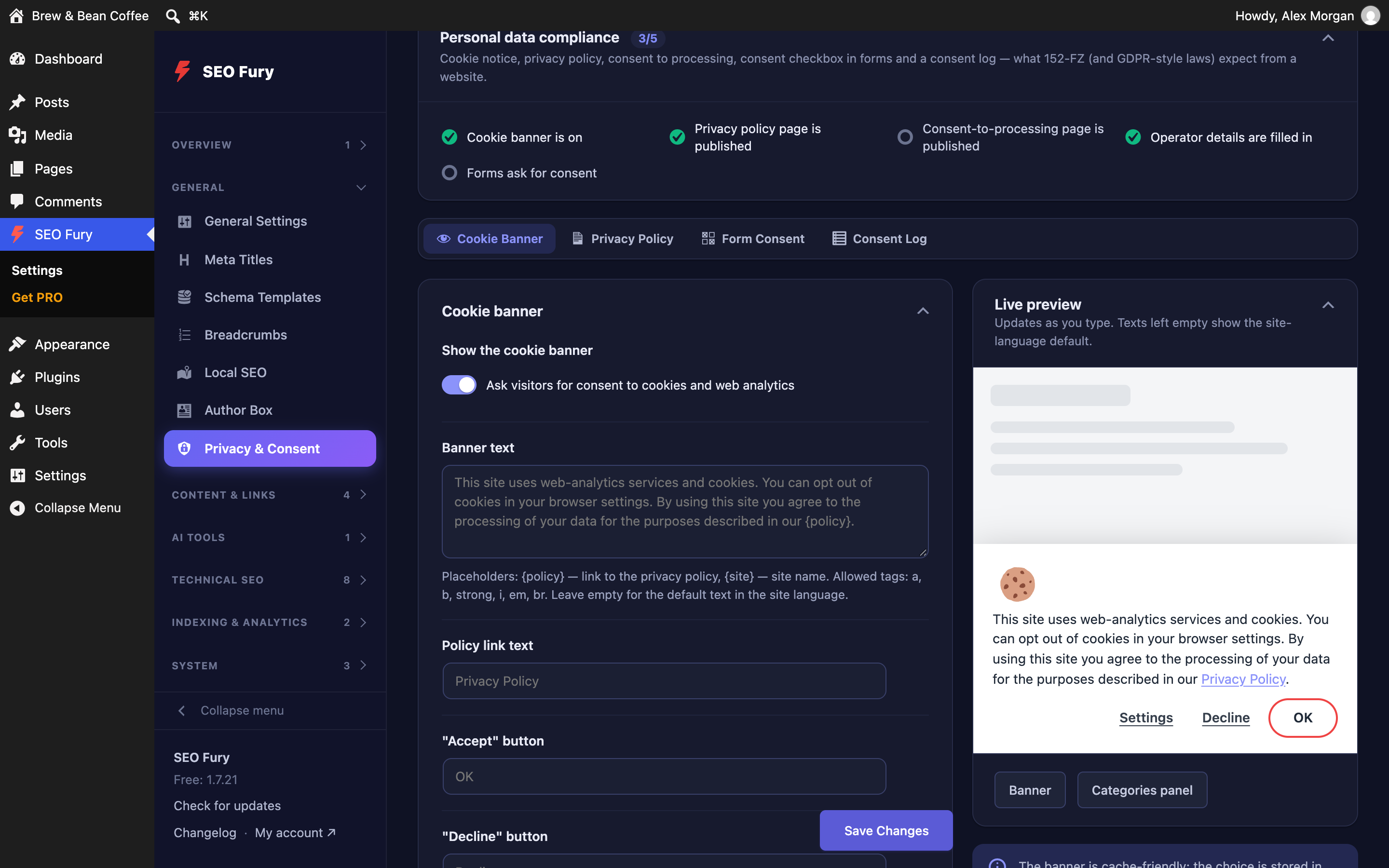Click the Save Changes button

885,830
